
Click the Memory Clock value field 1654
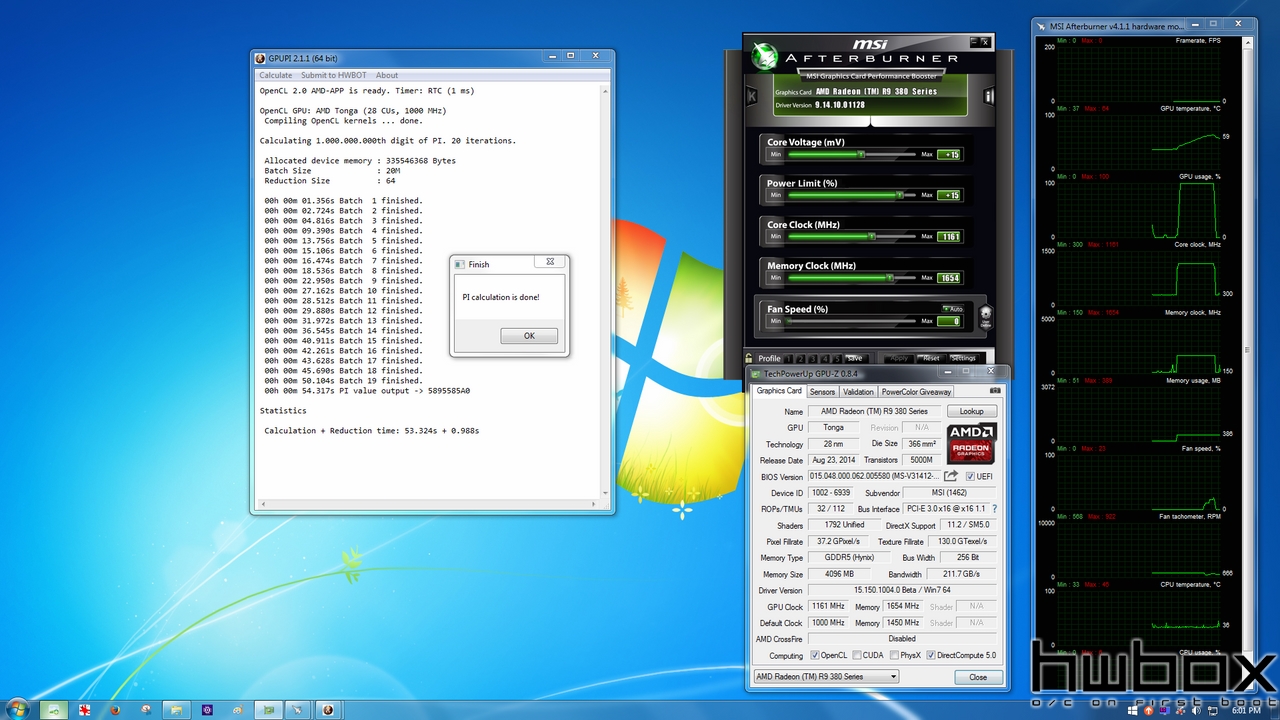pyautogui.click(x=949, y=278)
